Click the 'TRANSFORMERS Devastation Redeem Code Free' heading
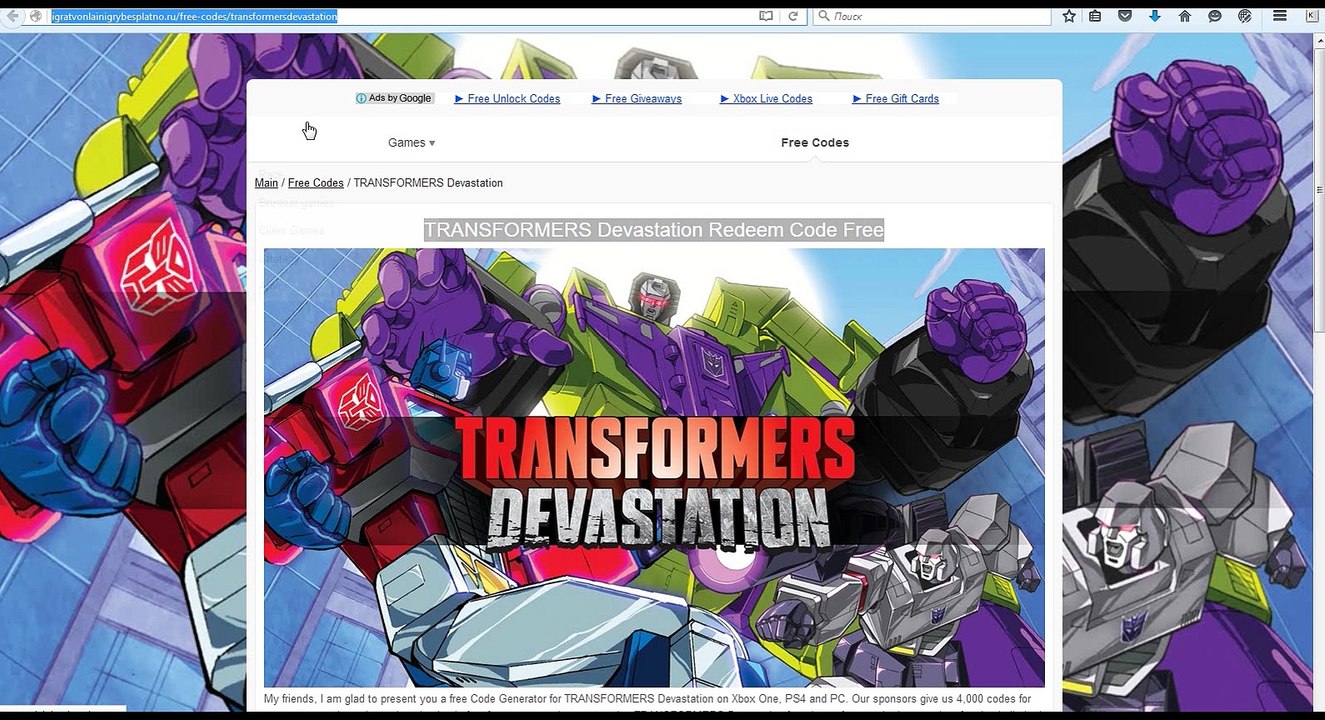The image size is (1325, 720). click(654, 230)
